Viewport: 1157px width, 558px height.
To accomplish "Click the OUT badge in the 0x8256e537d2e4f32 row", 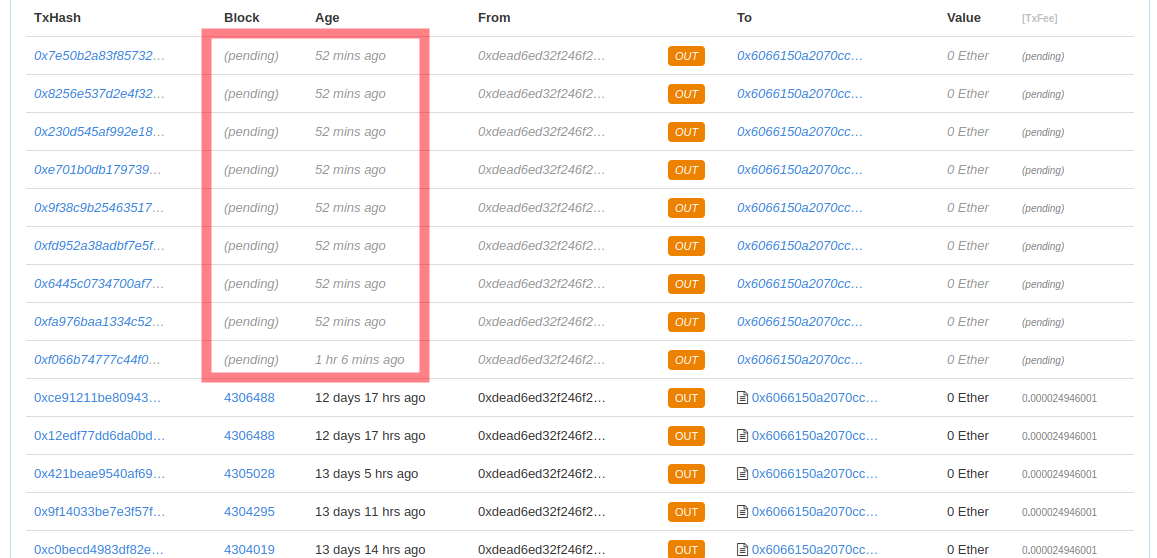I will pyautogui.click(x=686, y=94).
